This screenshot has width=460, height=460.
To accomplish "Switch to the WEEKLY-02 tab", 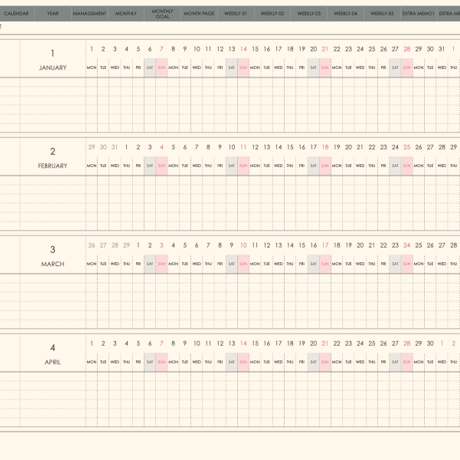I will [x=272, y=14].
